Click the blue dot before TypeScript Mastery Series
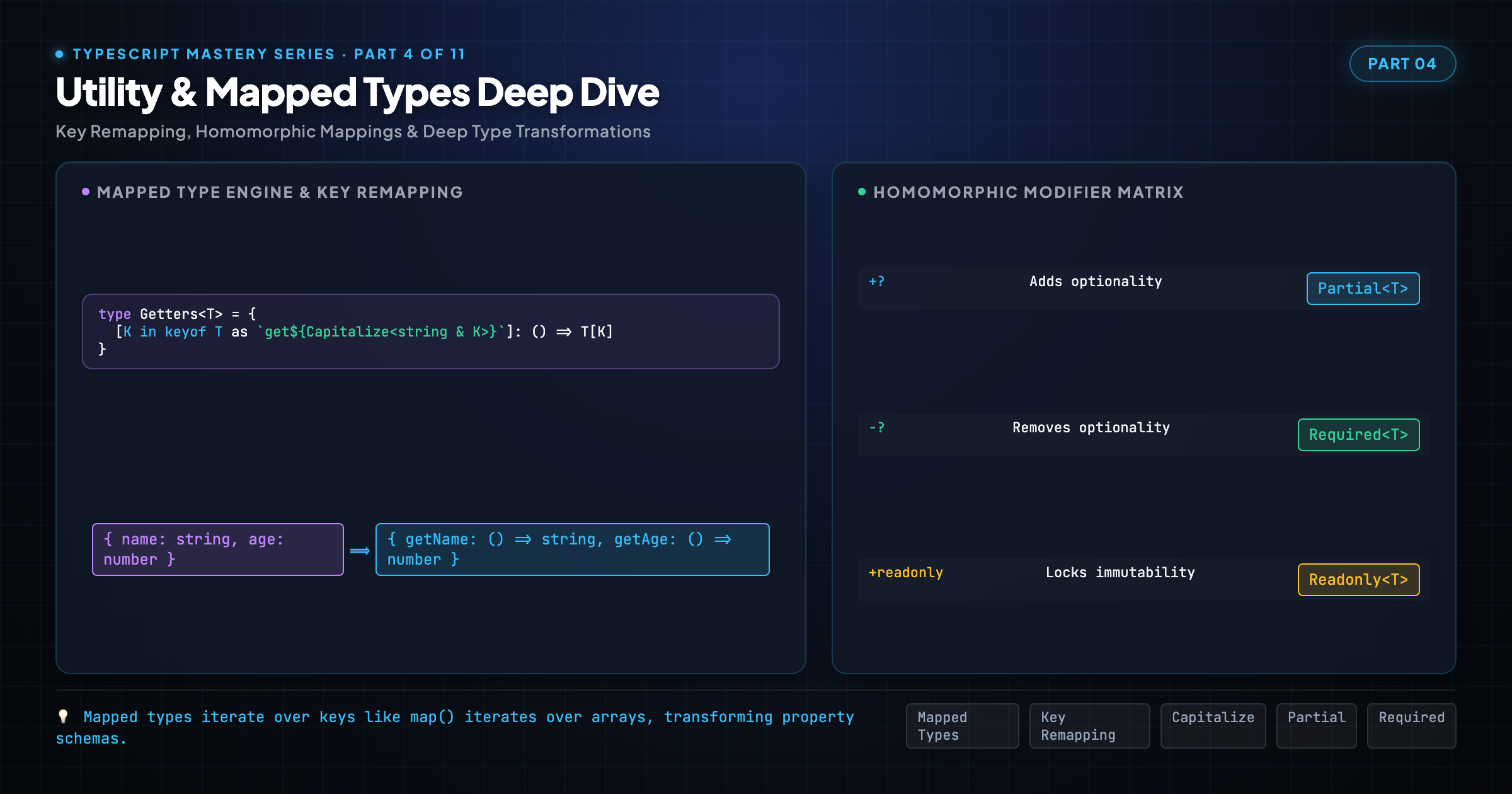This screenshot has width=1512, height=794. 59,54
